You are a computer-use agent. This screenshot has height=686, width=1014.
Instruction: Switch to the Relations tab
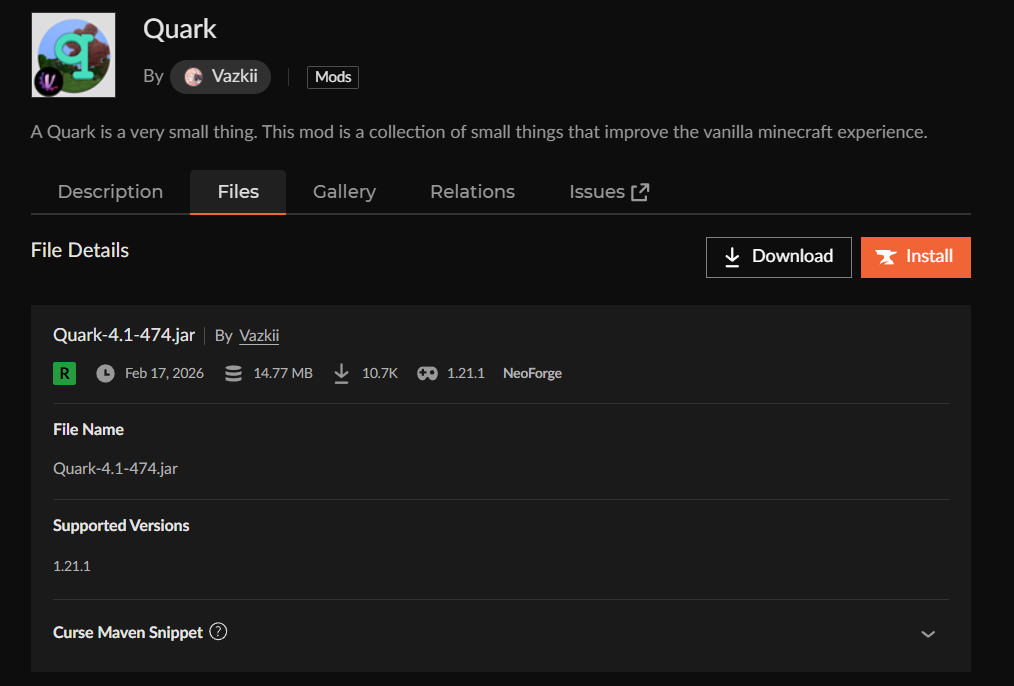(472, 191)
